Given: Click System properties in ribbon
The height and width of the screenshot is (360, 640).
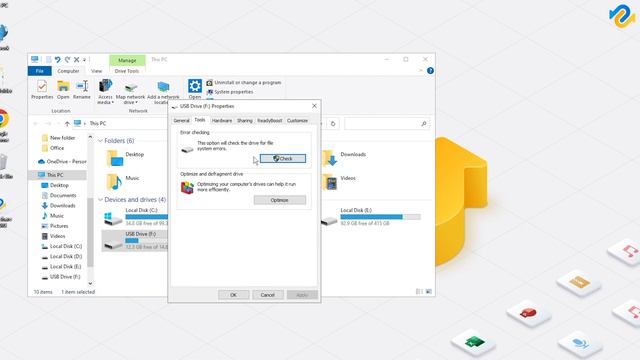Looking at the screenshot, I should [x=230, y=92].
